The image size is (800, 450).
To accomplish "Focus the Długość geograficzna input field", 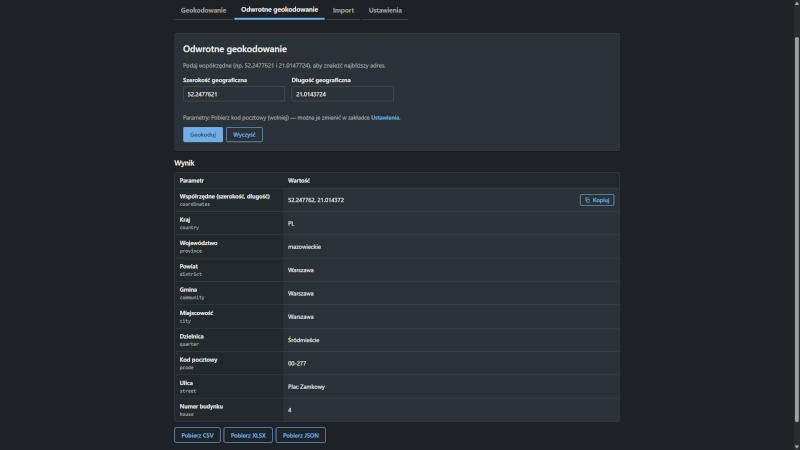I will coord(342,94).
